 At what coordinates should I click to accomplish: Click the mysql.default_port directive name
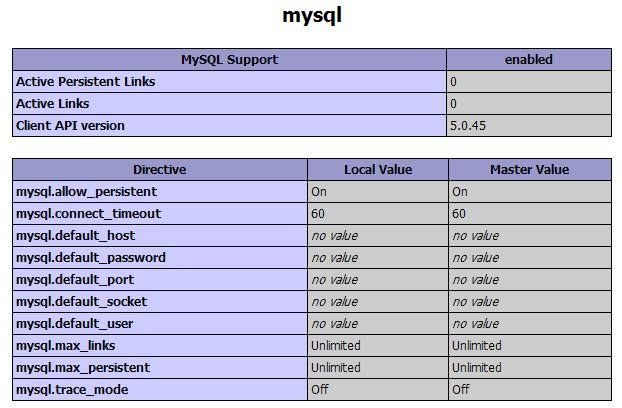[75, 280]
